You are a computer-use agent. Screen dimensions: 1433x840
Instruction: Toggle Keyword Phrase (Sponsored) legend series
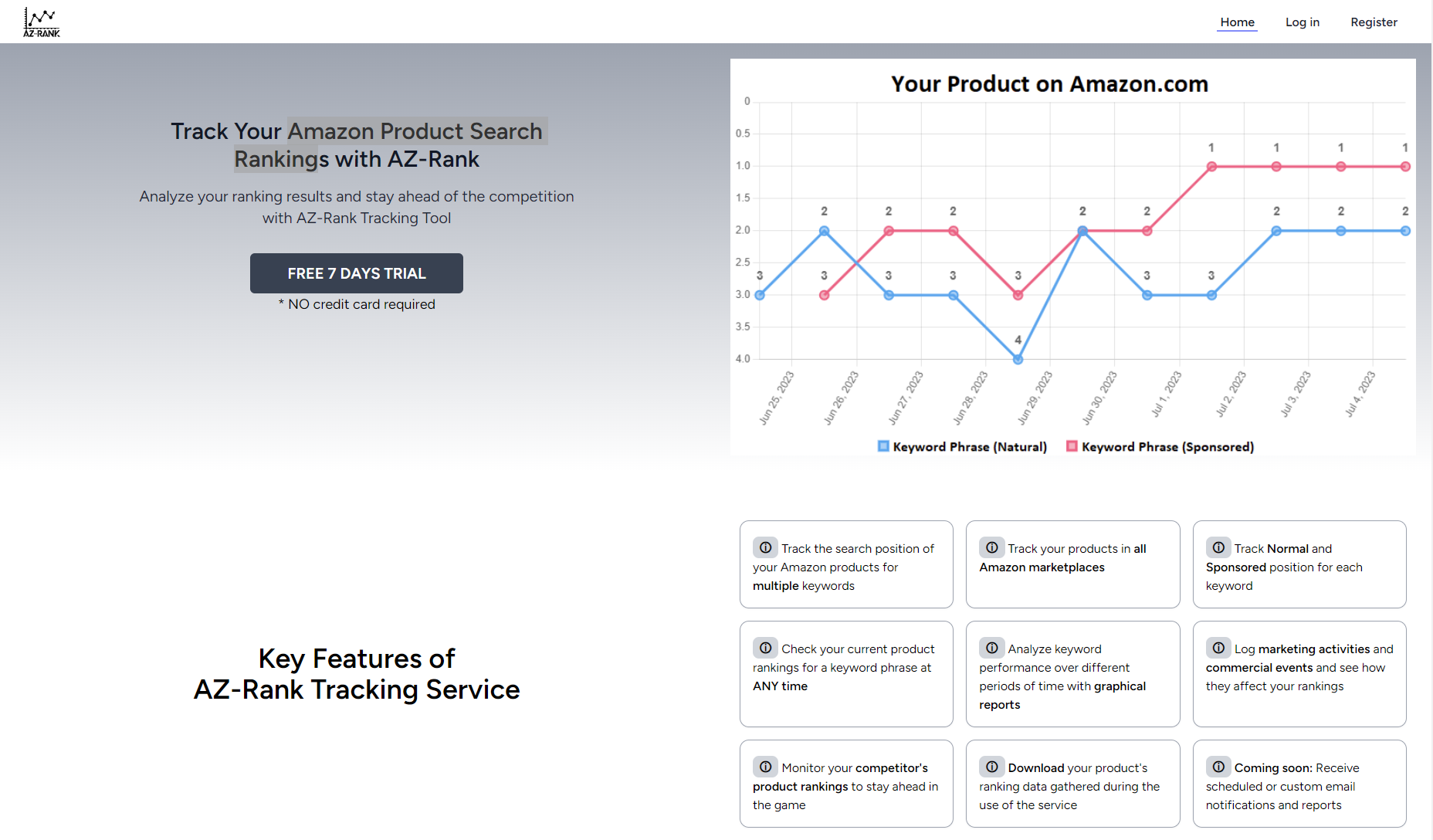1167,447
